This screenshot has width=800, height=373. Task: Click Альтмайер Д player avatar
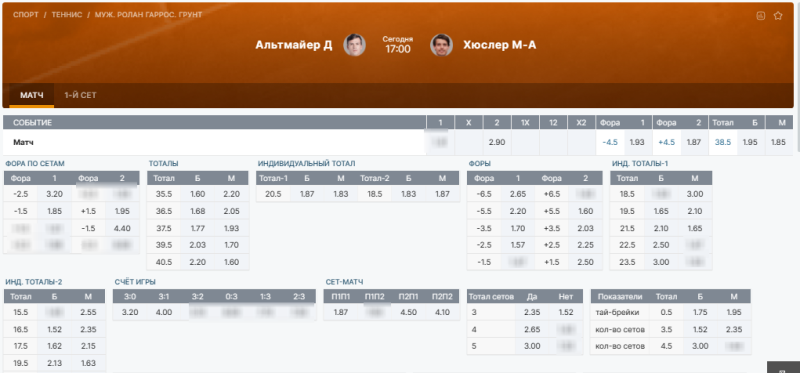(x=354, y=45)
